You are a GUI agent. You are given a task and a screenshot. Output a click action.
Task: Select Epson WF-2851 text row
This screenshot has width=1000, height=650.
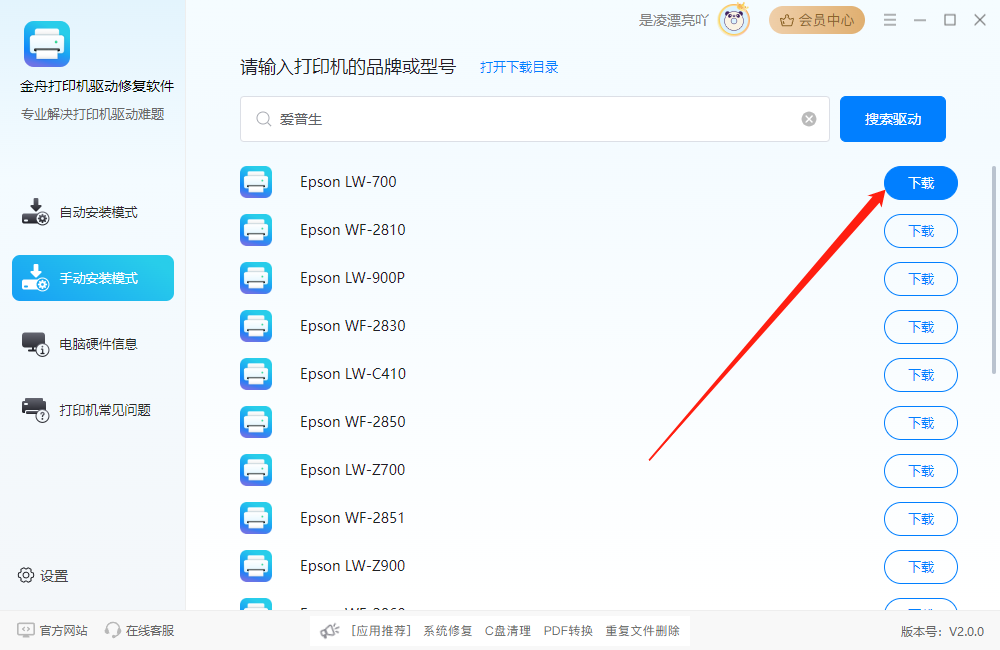352,518
